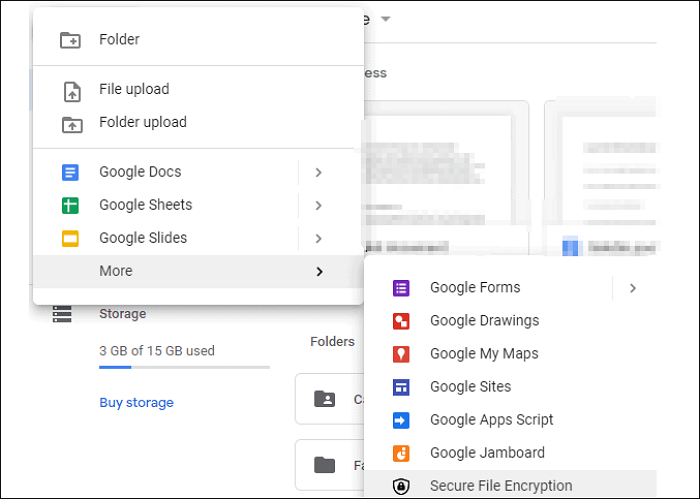
Task: Click the orange Google Jamboard icon
Action: pos(401,453)
